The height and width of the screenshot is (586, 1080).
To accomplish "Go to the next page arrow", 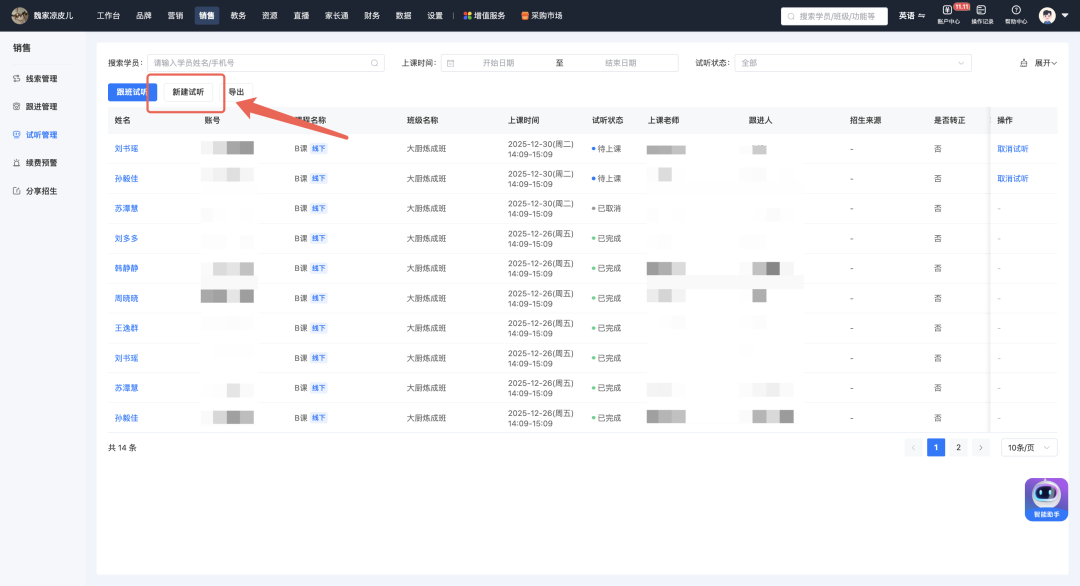I will (981, 448).
